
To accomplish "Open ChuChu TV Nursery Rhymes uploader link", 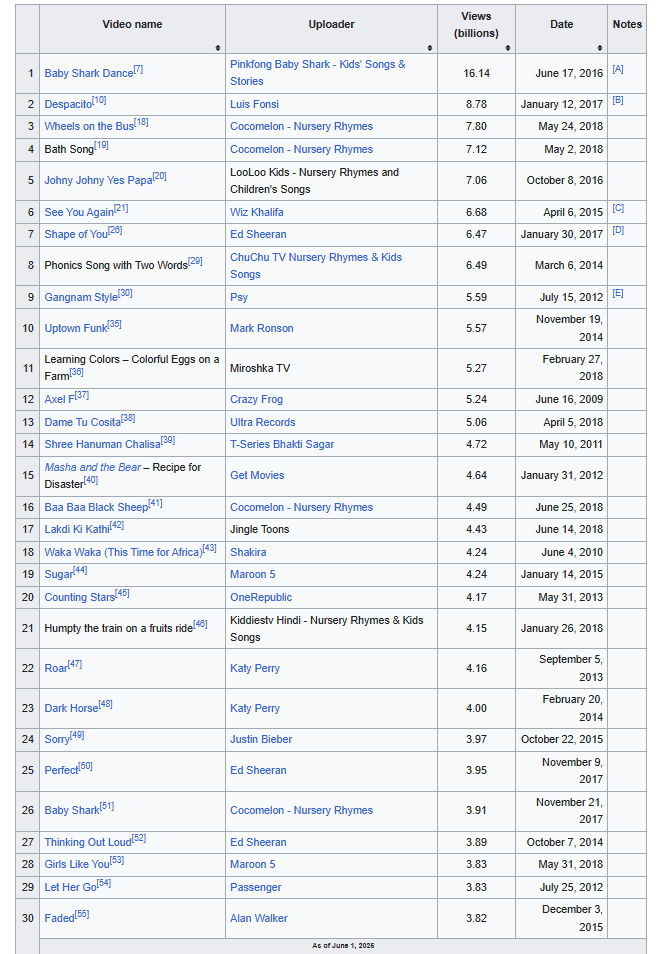I will point(316,266).
